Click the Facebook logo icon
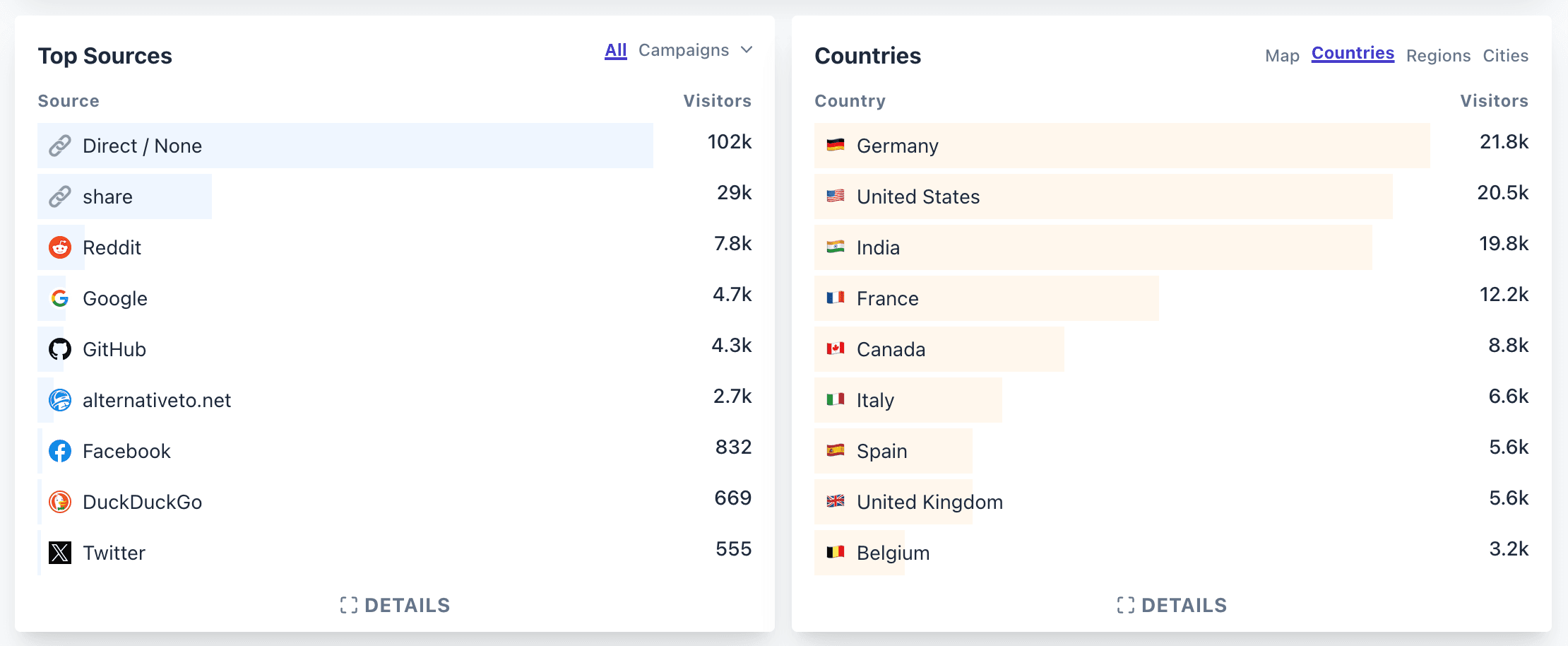The height and width of the screenshot is (646, 1568). coord(60,451)
